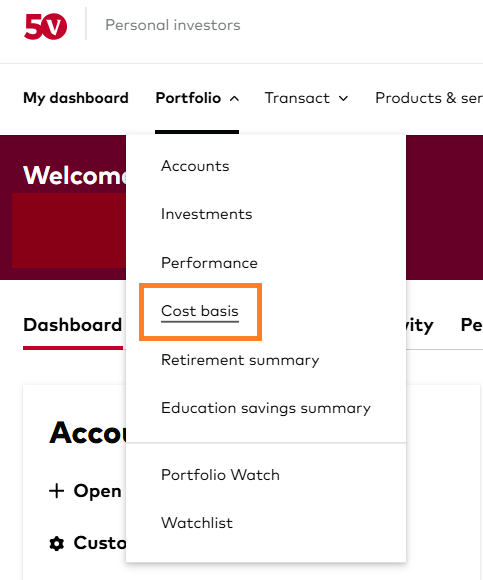The width and height of the screenshot is (483, 580).
Task: Click the gear icon beside Customize
Action: coord(57,543)
